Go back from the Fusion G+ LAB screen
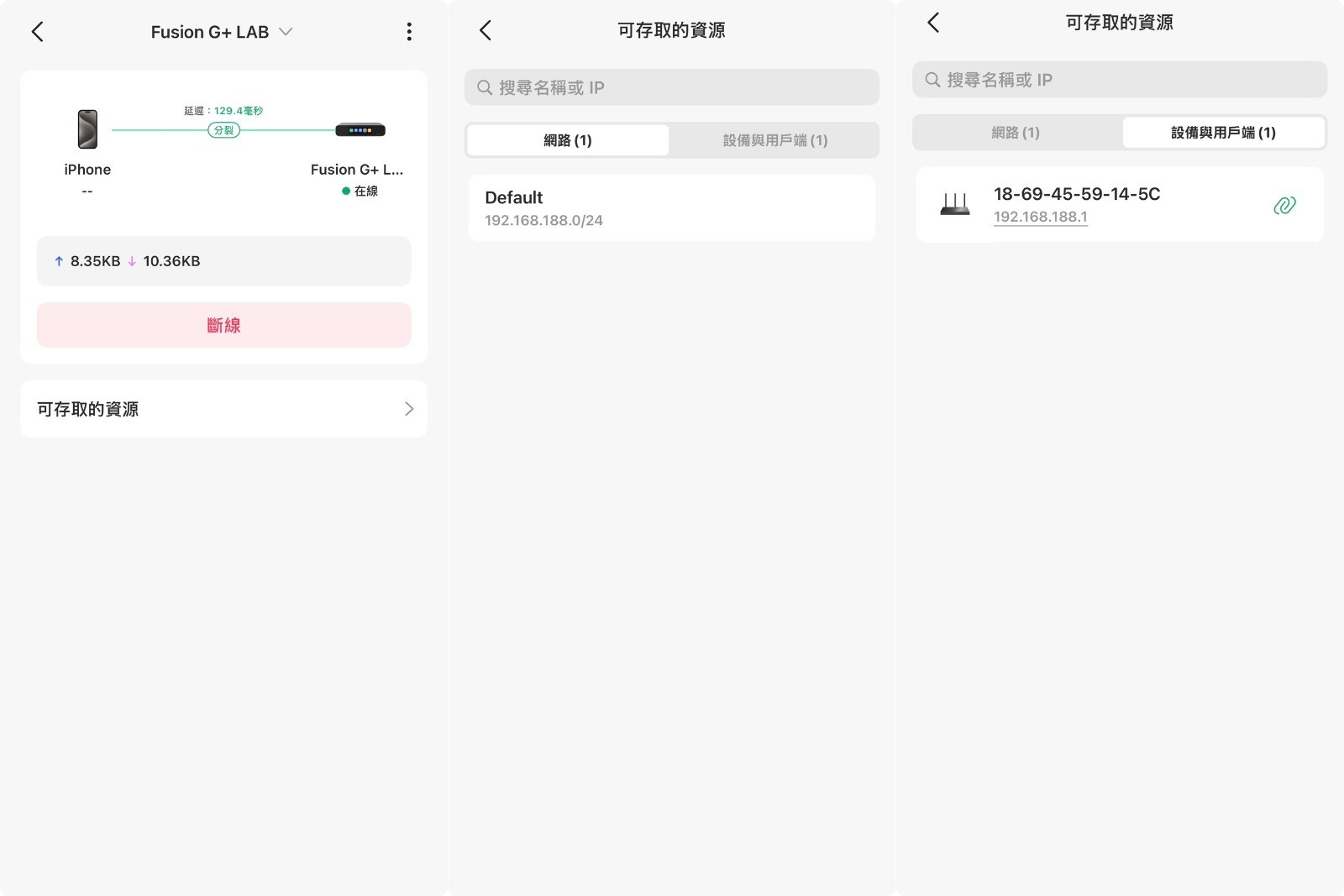Image resolution: width=1344 pixels, height=896 pixels. pyautogui.click(x=37, y=32)
